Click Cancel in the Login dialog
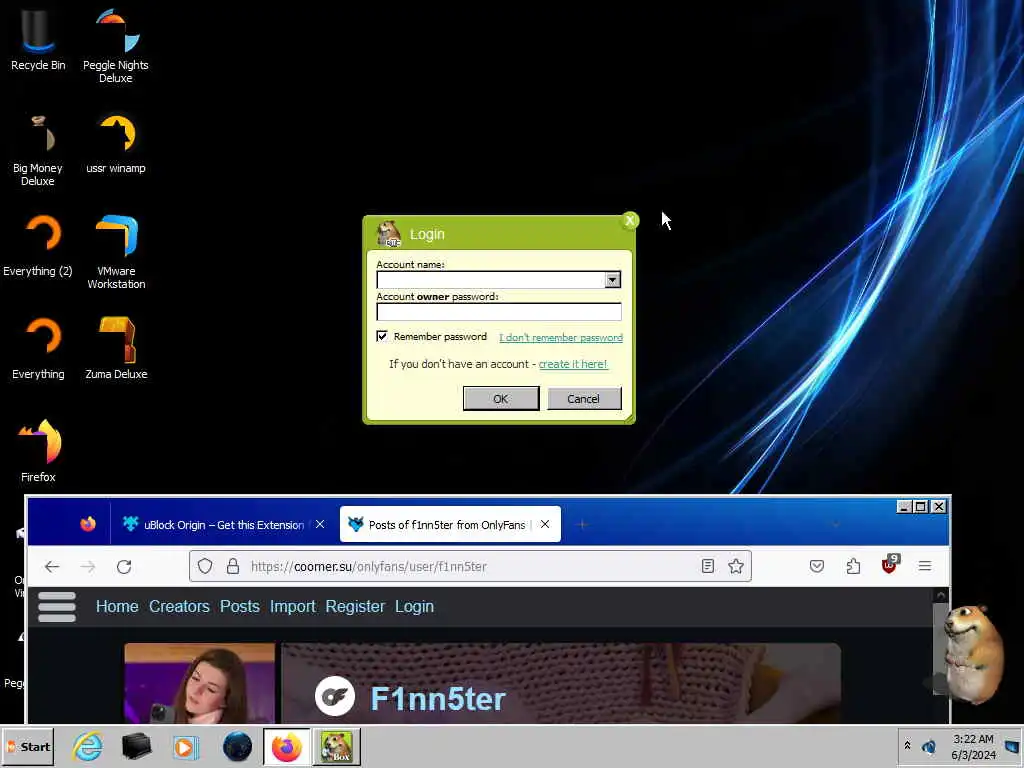 583,398
